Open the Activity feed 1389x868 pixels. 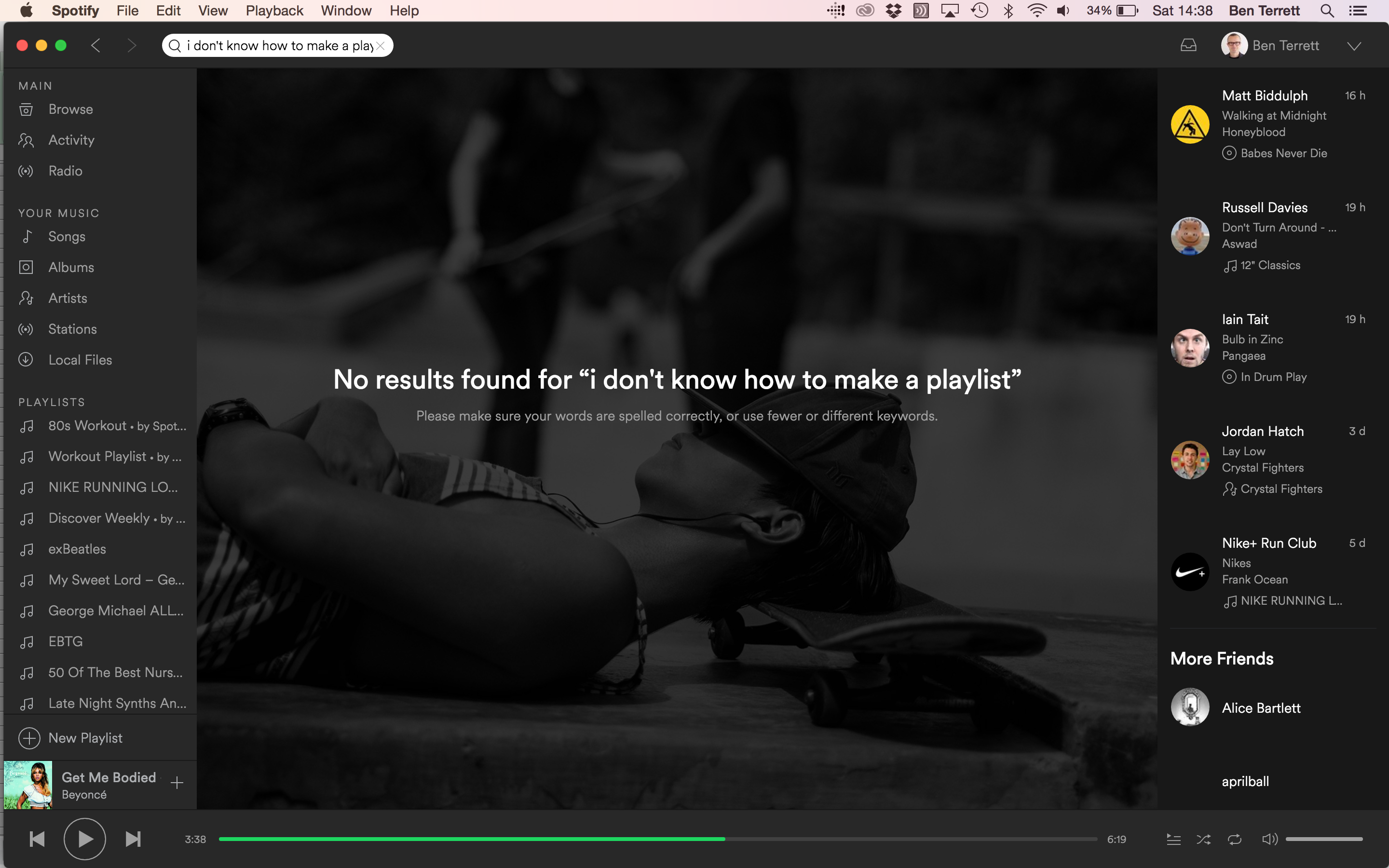[71, 139]
